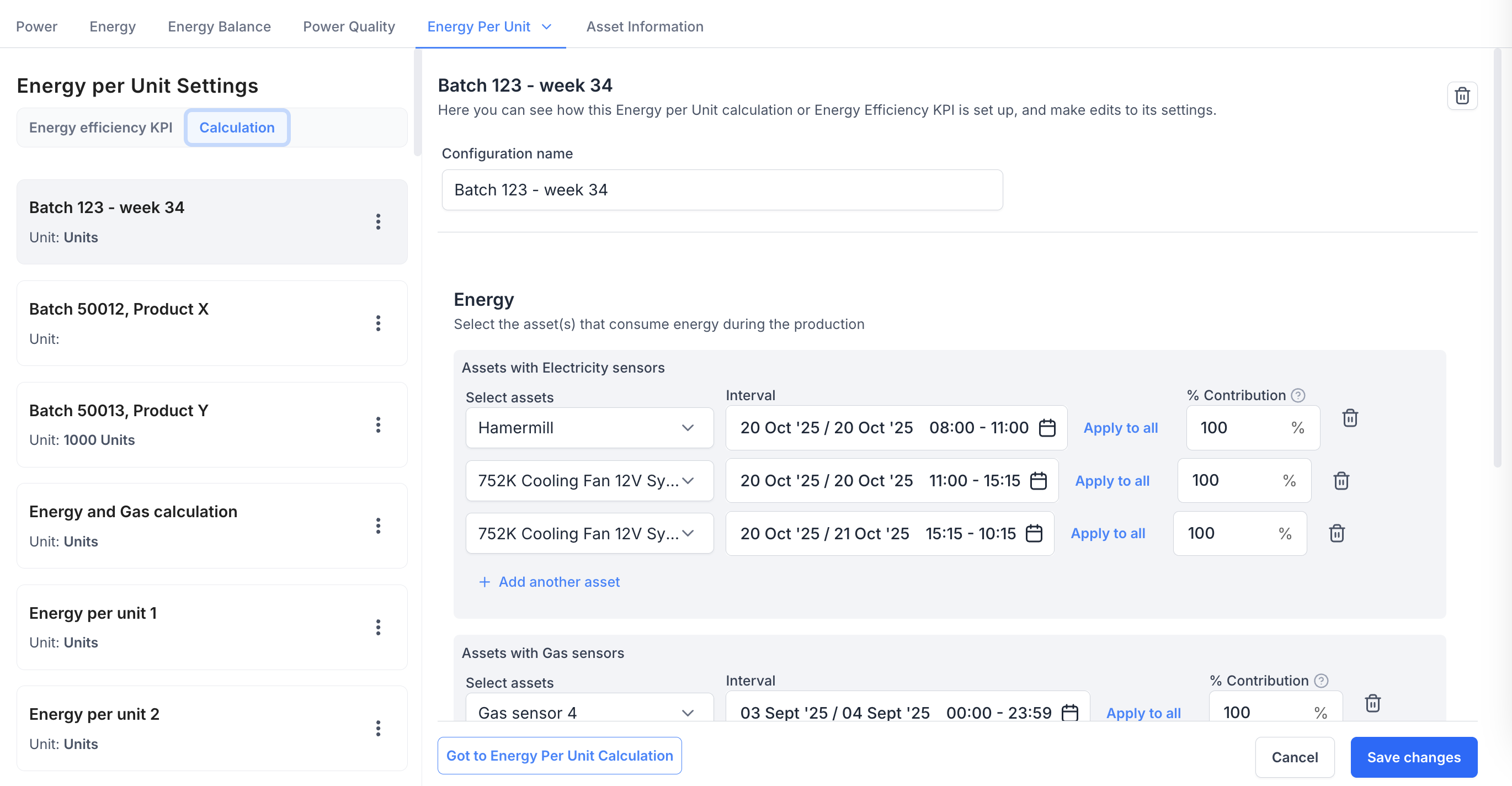Open the Asset Information tab
1512x786 pixels.
click(645, 26)
